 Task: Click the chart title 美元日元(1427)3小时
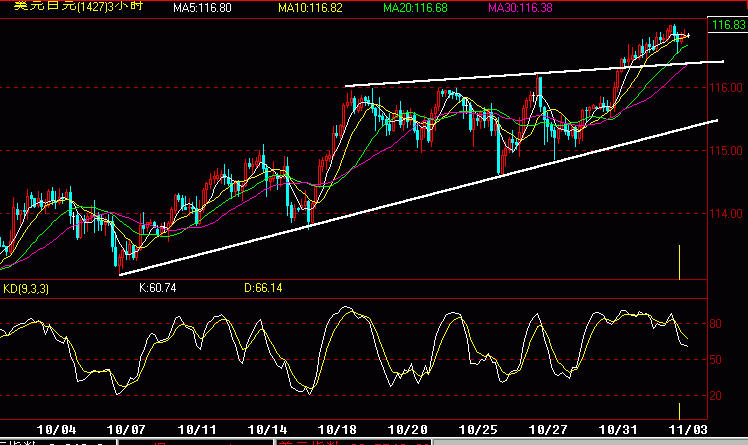78,6
